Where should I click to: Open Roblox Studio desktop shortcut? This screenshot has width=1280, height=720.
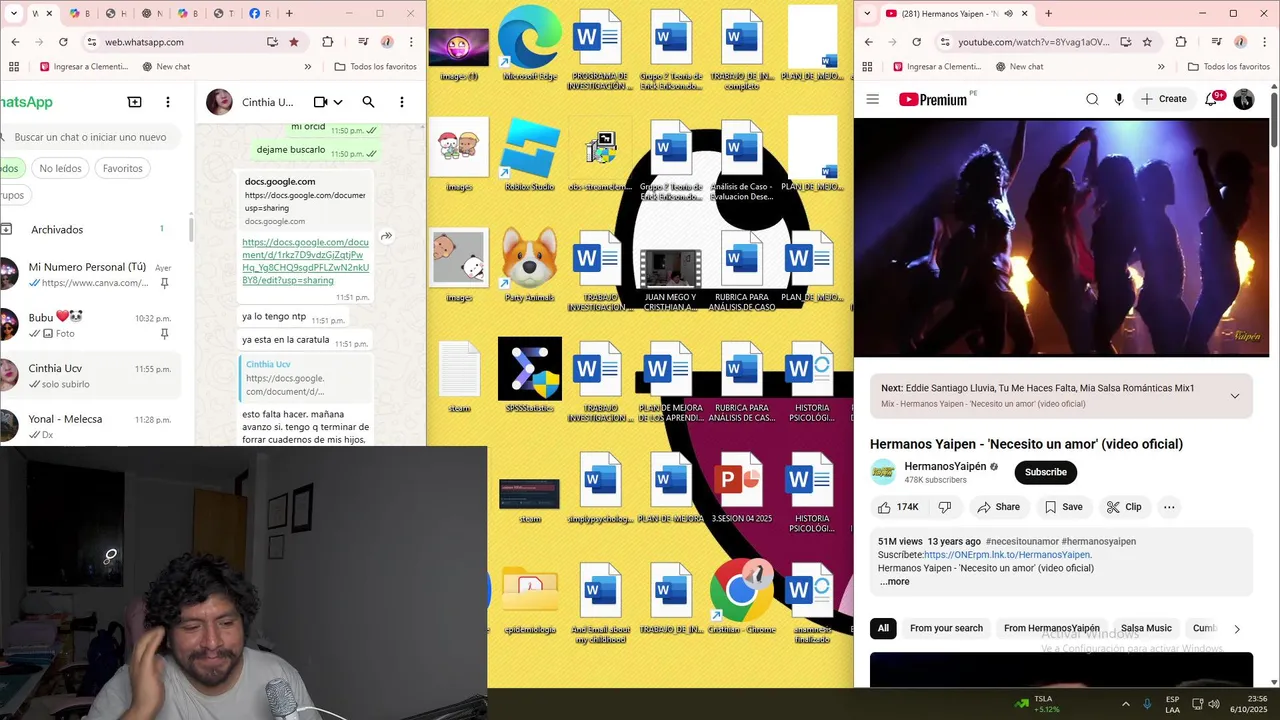click(530, 154)
